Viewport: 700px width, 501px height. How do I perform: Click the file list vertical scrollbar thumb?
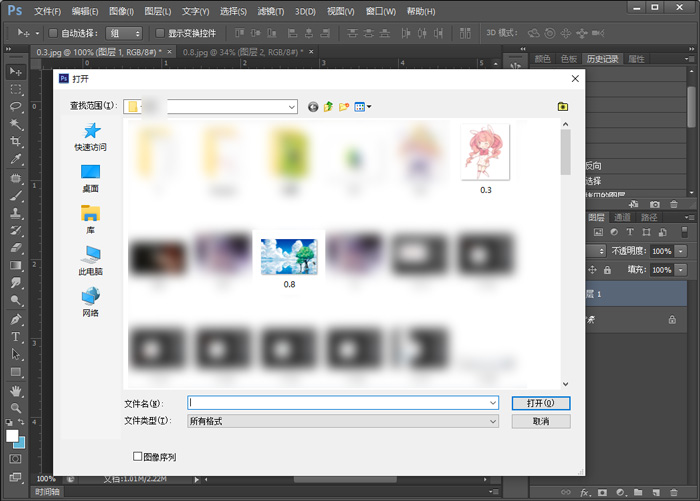coord(565,153)
